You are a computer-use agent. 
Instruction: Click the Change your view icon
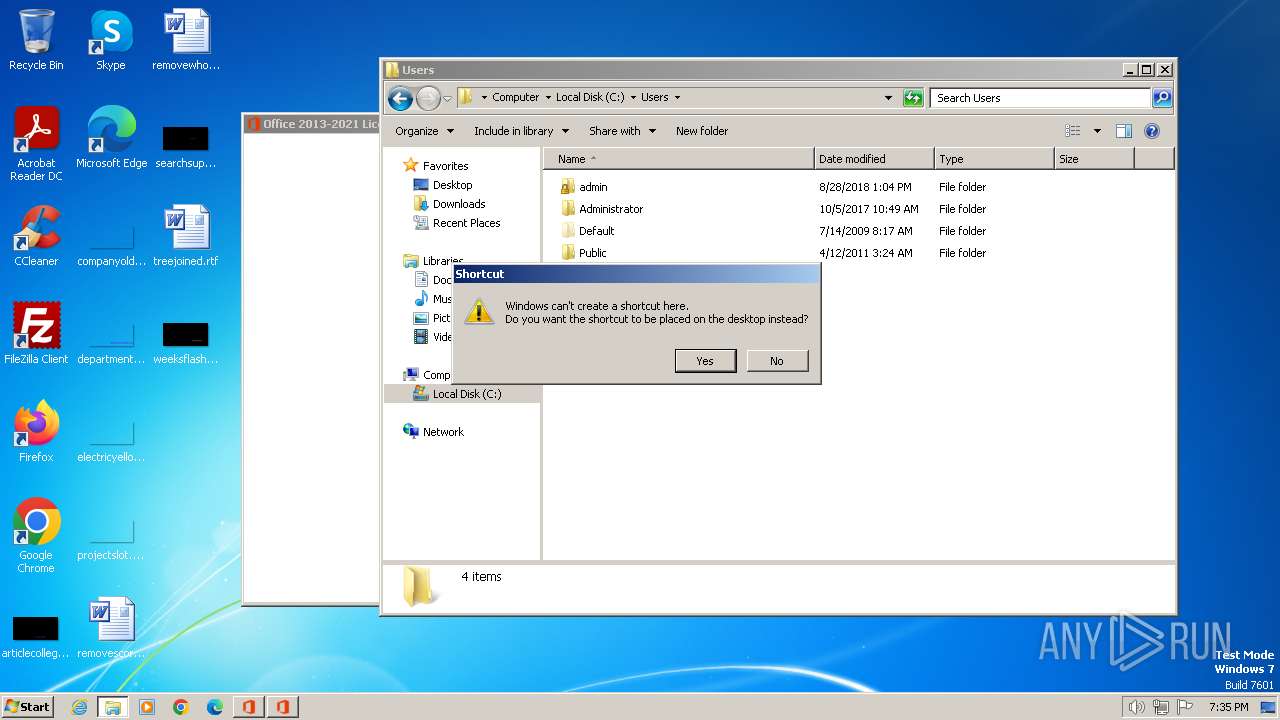(1073, 131)
